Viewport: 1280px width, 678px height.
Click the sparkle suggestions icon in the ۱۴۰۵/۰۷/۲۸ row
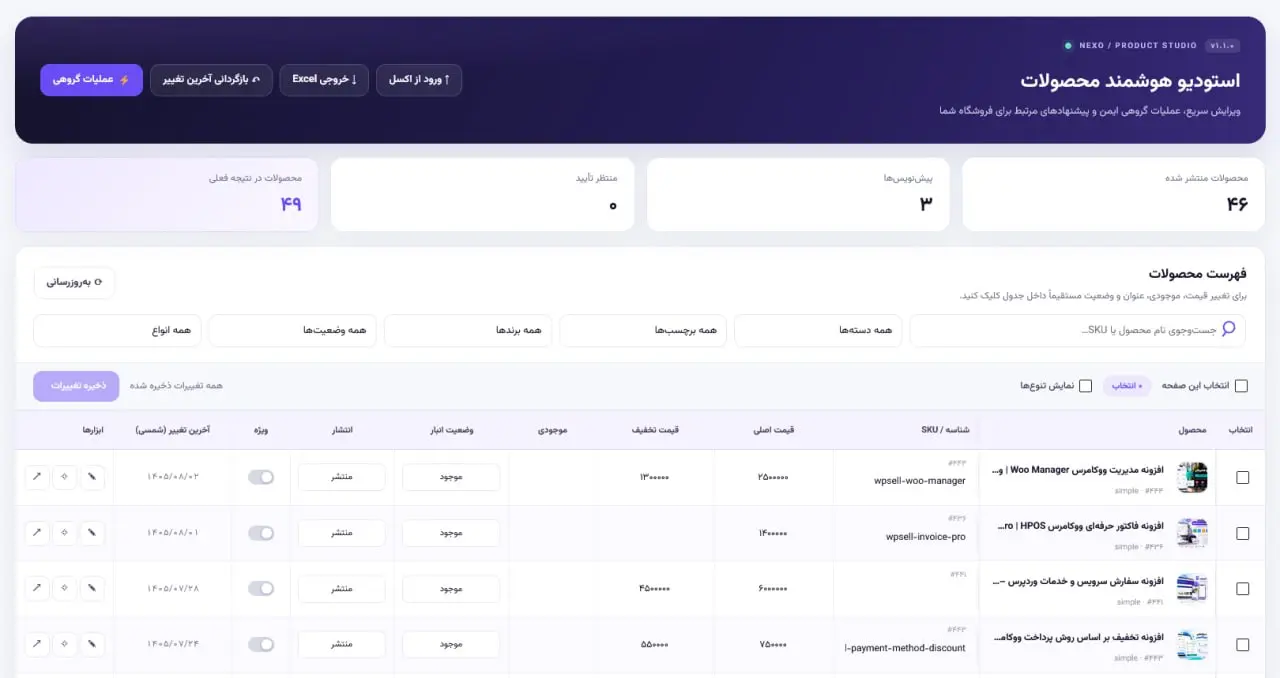pyautogui.click(x=64, y=589)
